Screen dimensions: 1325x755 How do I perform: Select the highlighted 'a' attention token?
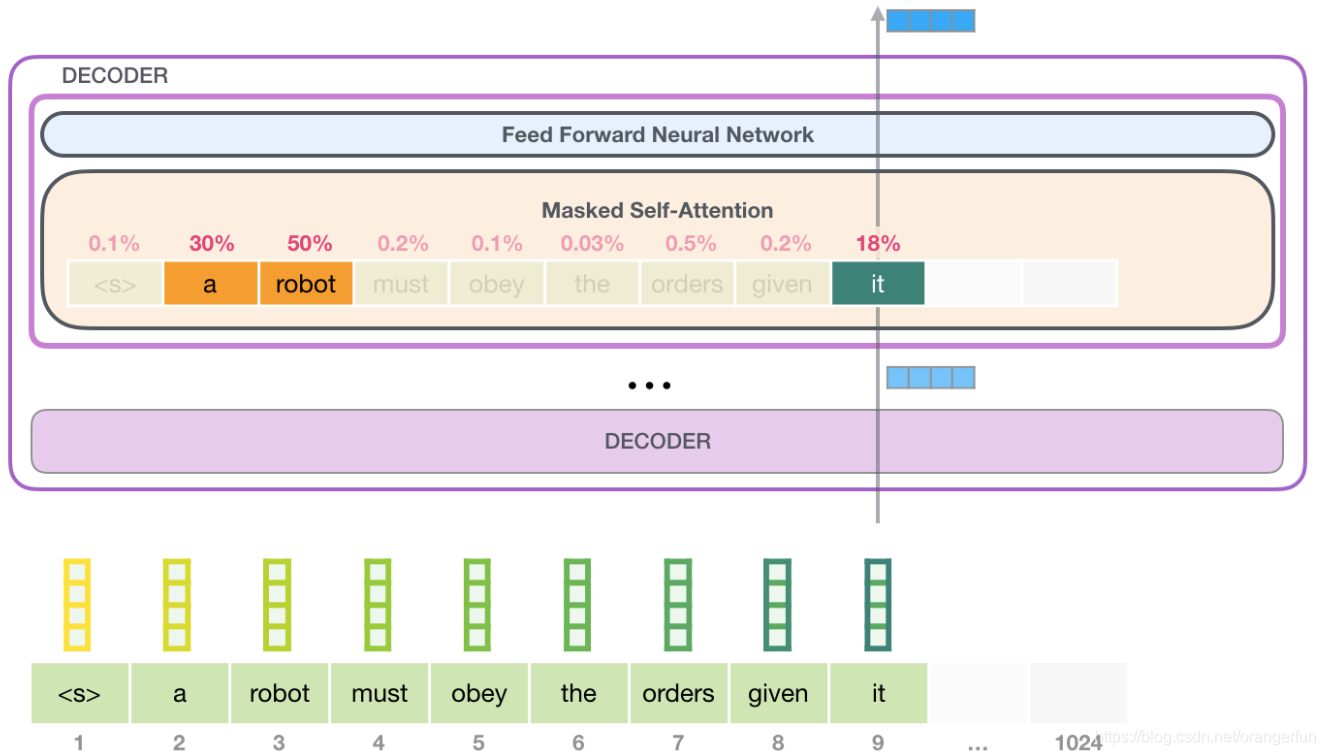click(x=210, y=284)
